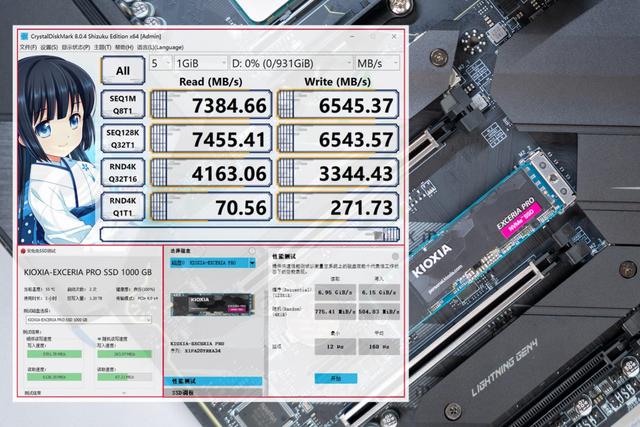Click the 70.56 read result
The image size is (640, 427).
tap(211, 207)
